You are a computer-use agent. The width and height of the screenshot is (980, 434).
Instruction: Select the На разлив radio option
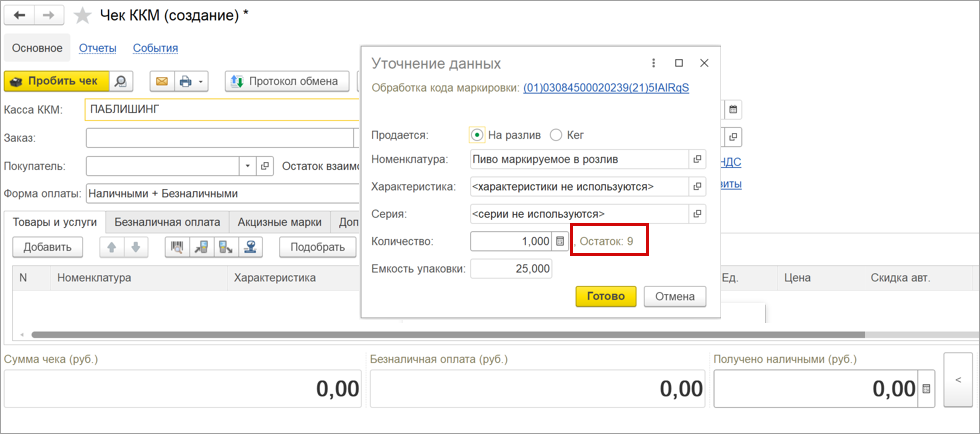pyautogui.click(x=477, y=134)
